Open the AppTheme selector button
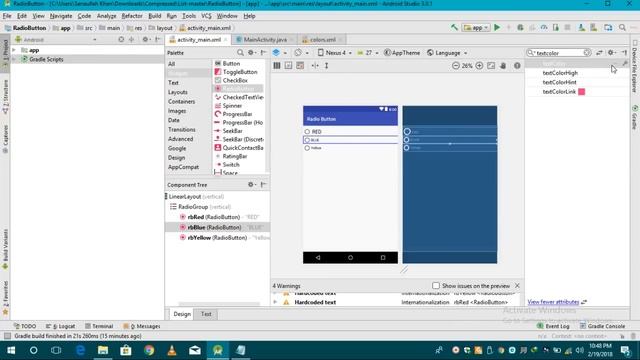Image resolution: width=640 pixels, height=360 pixels. [402, 53]
